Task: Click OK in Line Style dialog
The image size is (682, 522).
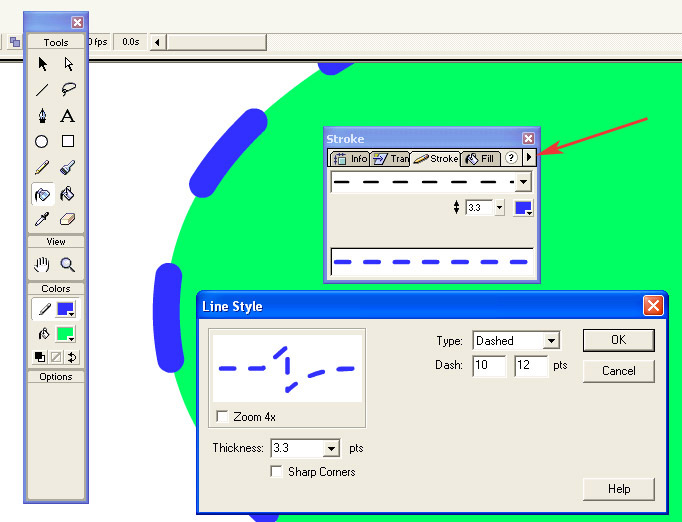Action: pos(618,340)
